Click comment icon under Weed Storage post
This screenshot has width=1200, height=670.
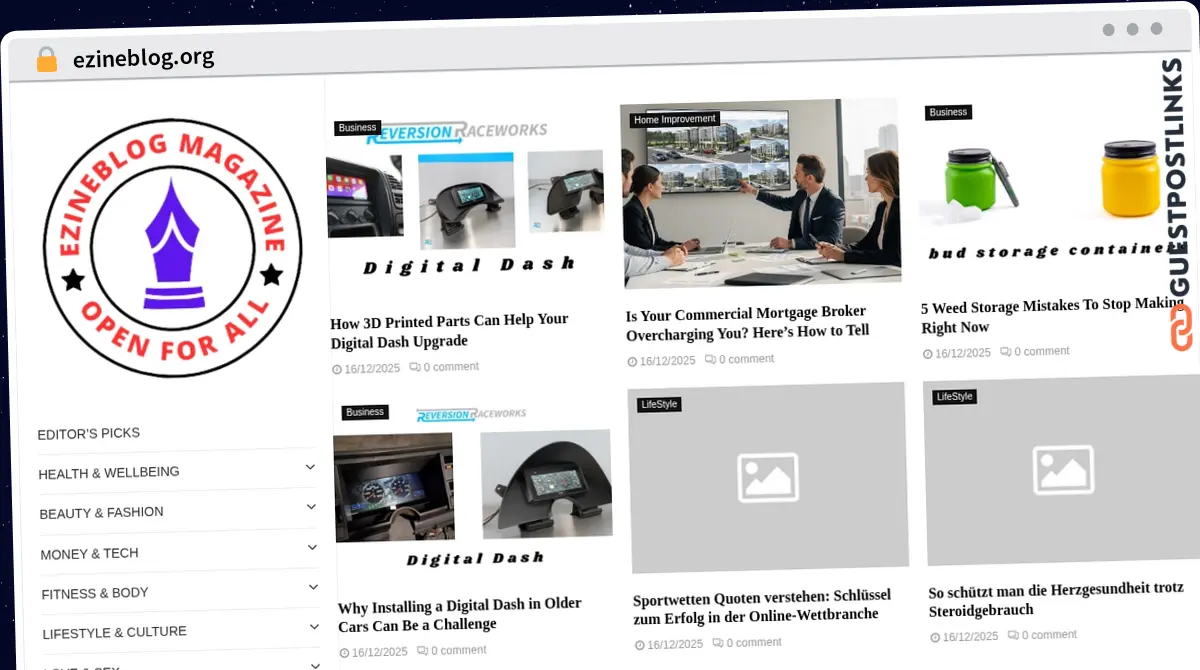point(1005,351)
